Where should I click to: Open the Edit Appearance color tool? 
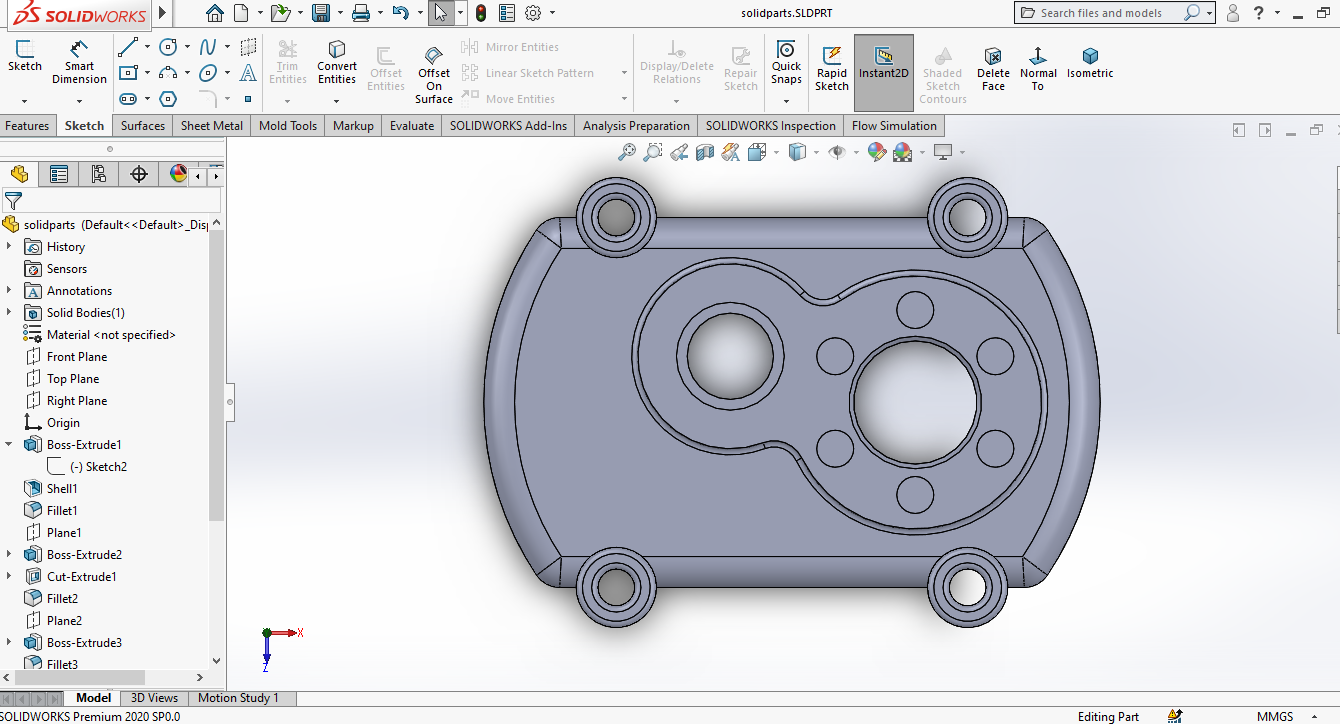pyautogui.click(x=877, y=152)
